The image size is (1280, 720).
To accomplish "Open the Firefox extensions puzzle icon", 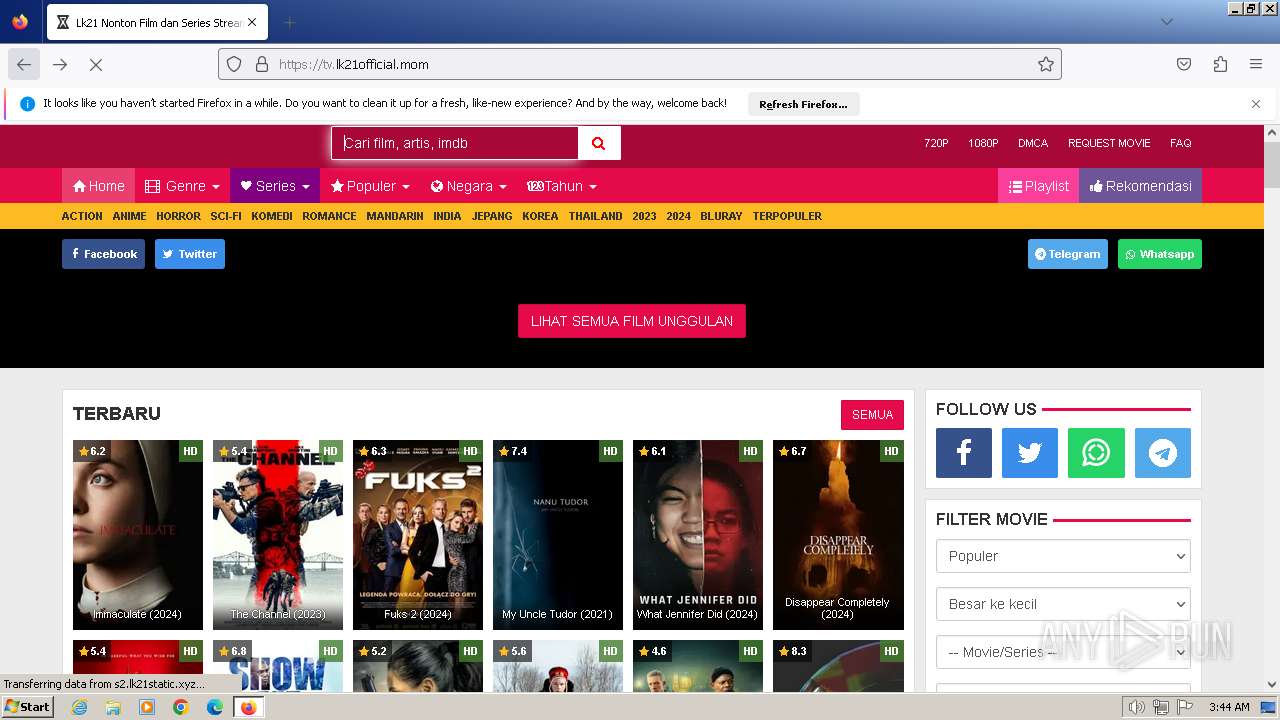I will [x=1220, y=64].
